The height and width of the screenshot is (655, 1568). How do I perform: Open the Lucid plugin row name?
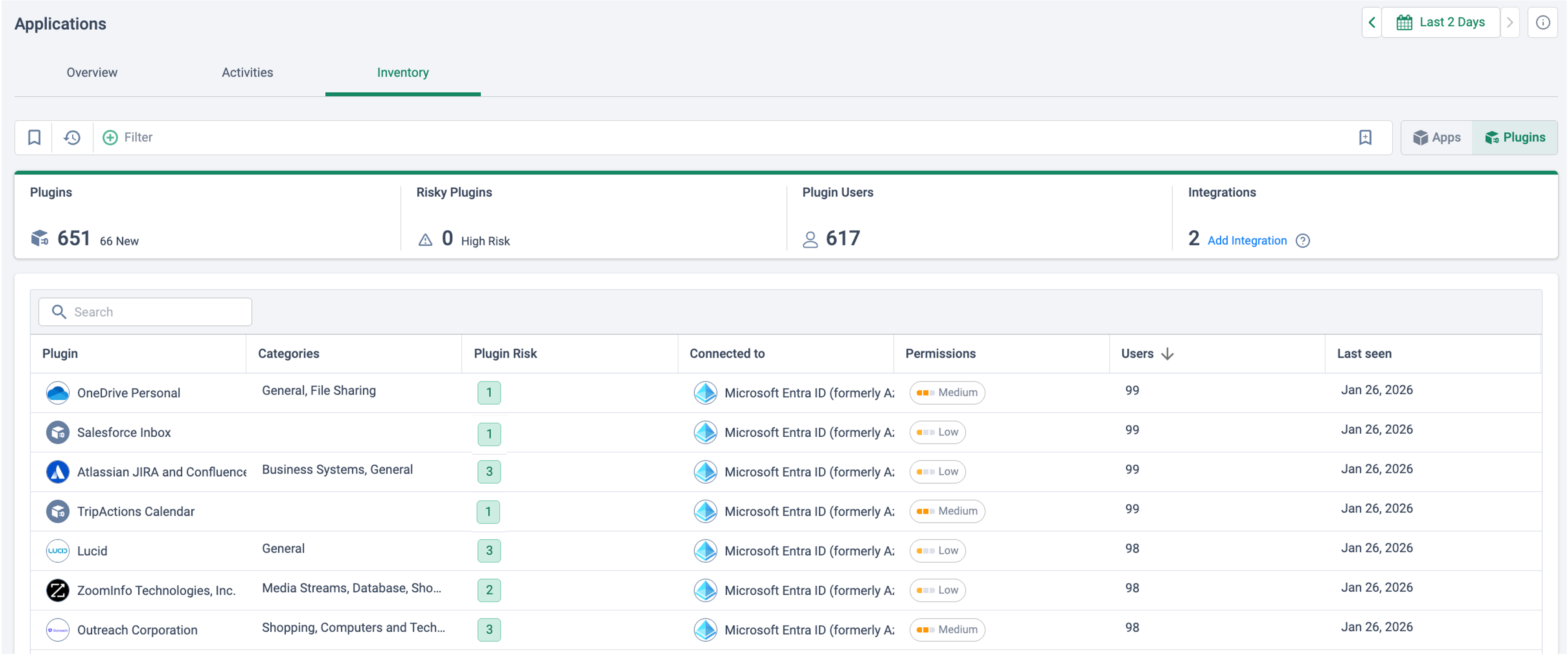click(x=92, y=551)
